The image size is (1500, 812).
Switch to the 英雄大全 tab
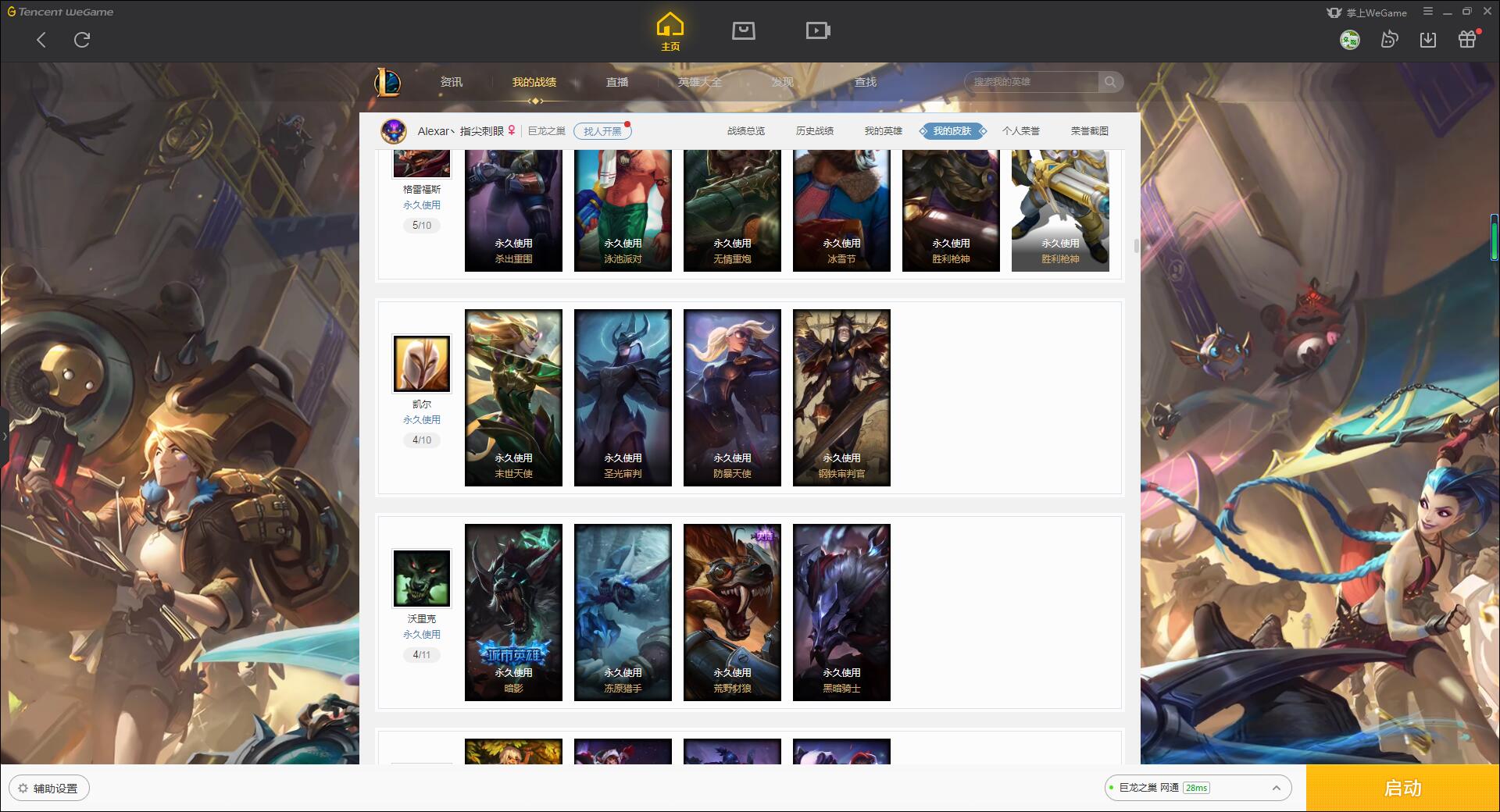[x=700, y=82]
